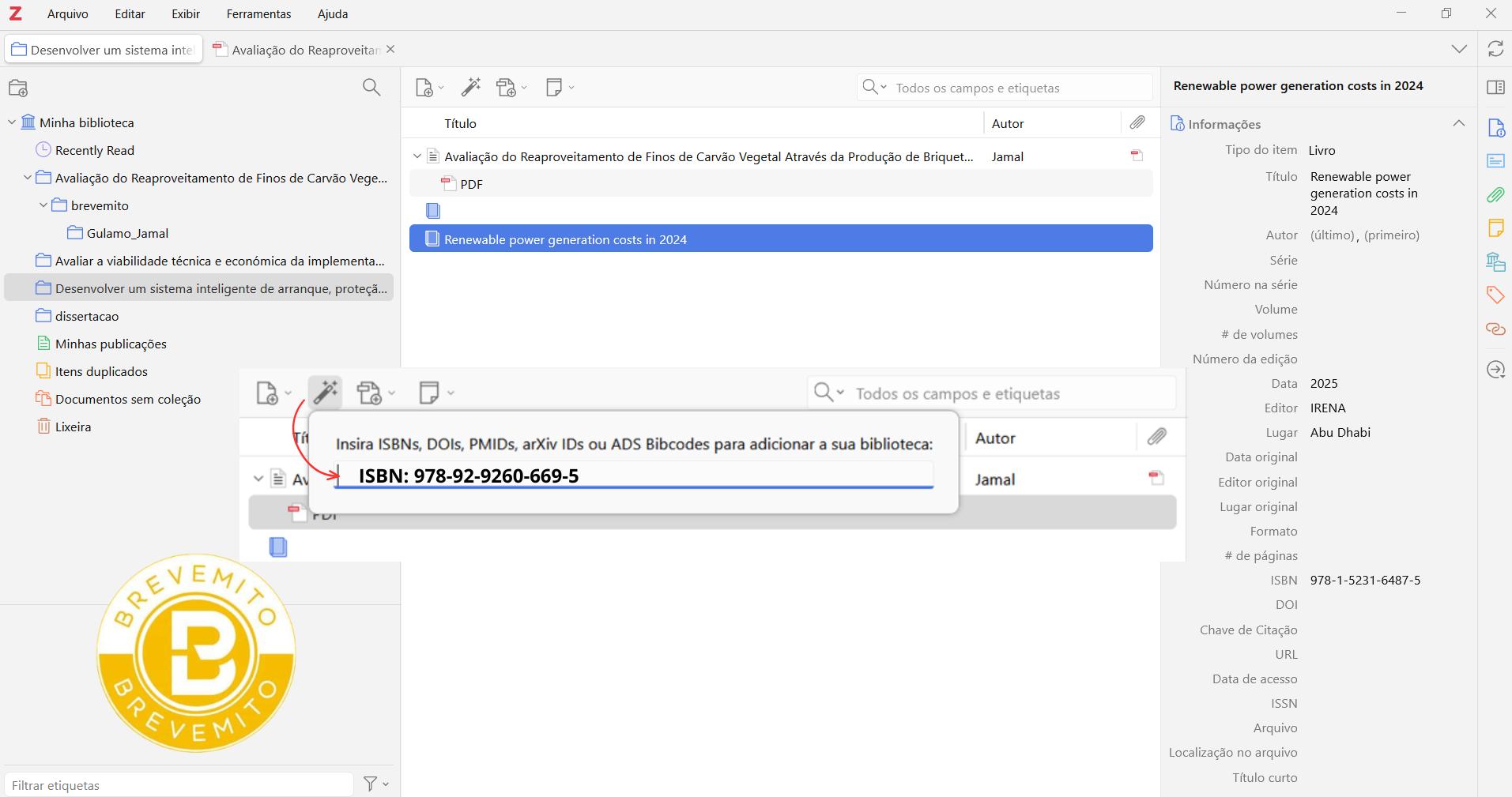The height and width of the screenshot is (797, 1512).
Task: Collapse the Avaliação do Reaproveitamento item row
Action: (417, 156)
